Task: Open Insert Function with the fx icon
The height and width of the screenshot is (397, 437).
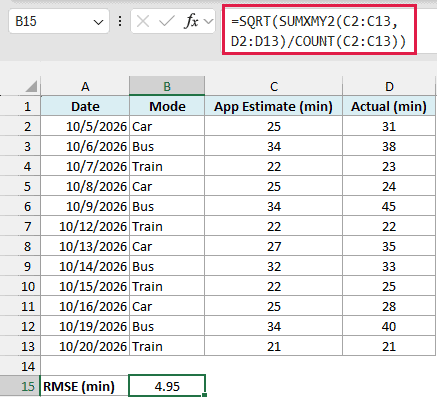Action: pos(191,22)
